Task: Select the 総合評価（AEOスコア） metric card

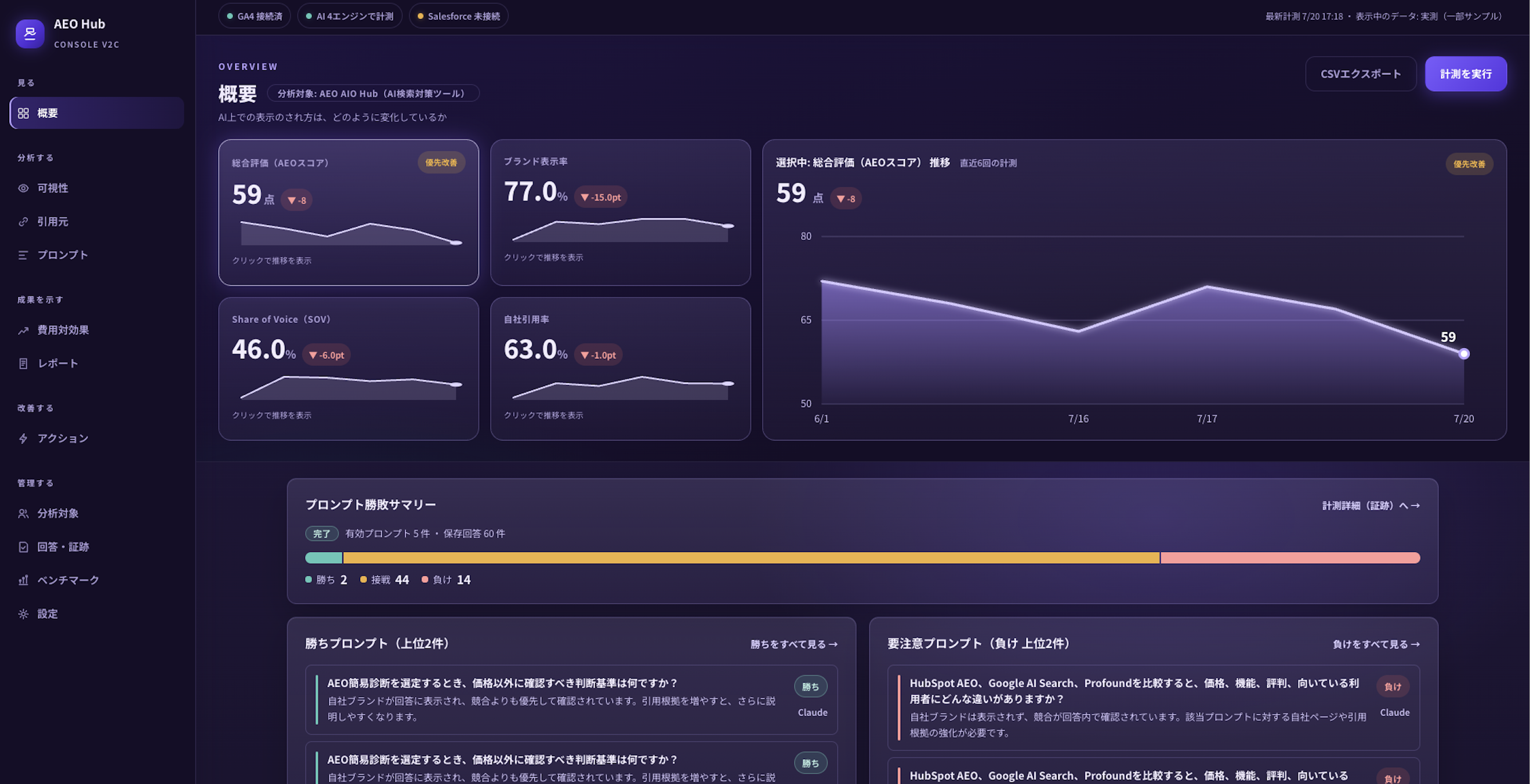Action: (349, 213)
